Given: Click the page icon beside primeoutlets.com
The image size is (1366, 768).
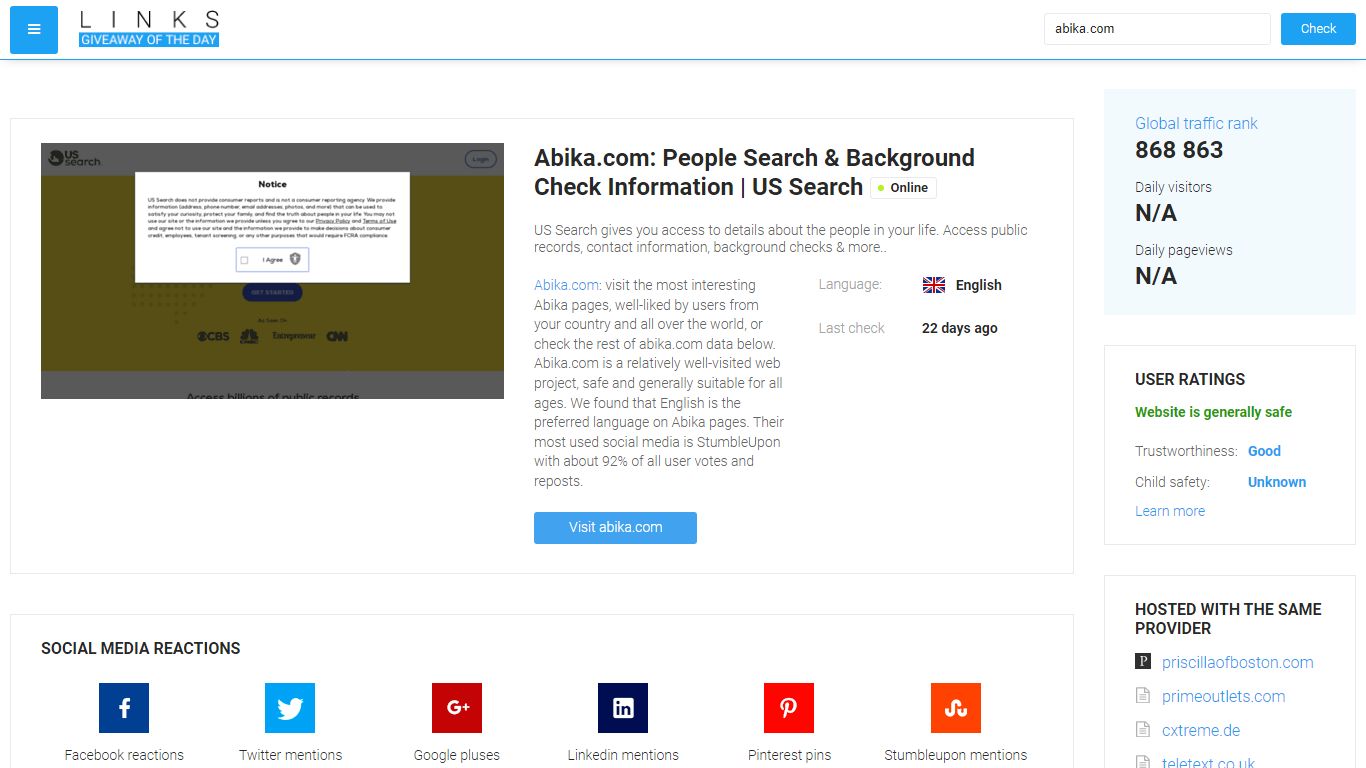Looking at the screenshot, I should click(1143, 696).
